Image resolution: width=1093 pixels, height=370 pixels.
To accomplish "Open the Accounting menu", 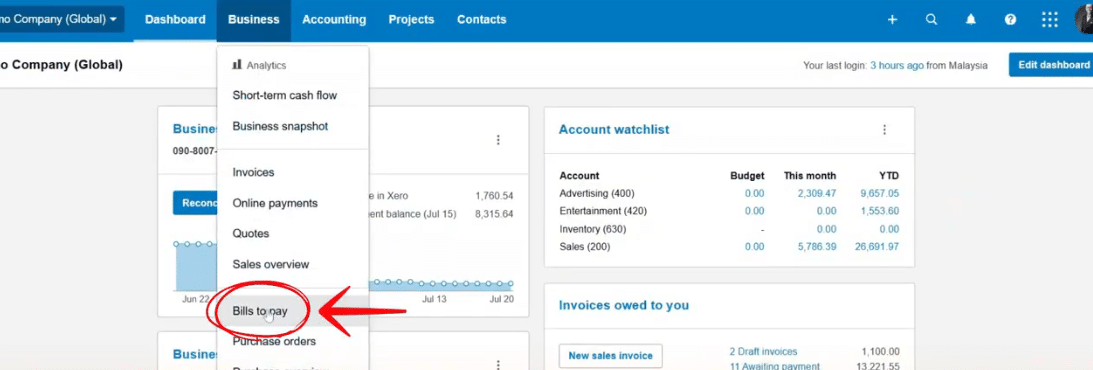I will 334,20.
